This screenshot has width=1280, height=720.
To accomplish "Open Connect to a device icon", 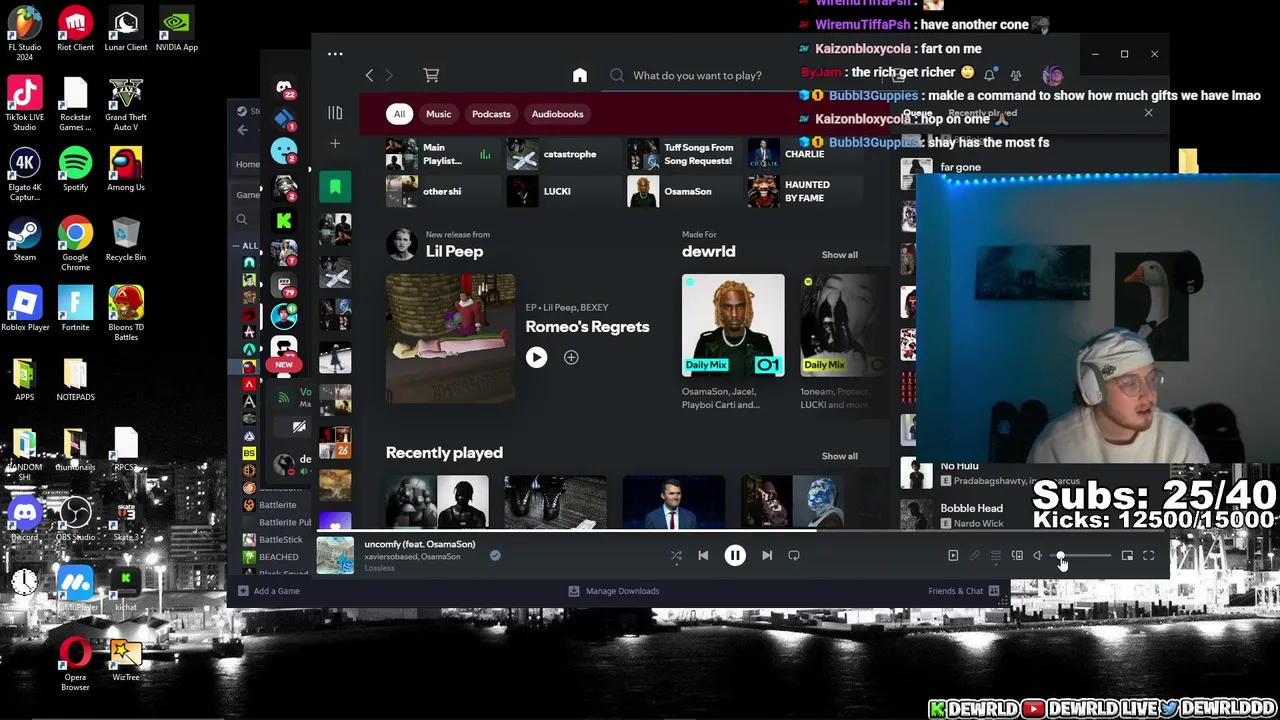I will point(1017,555).
